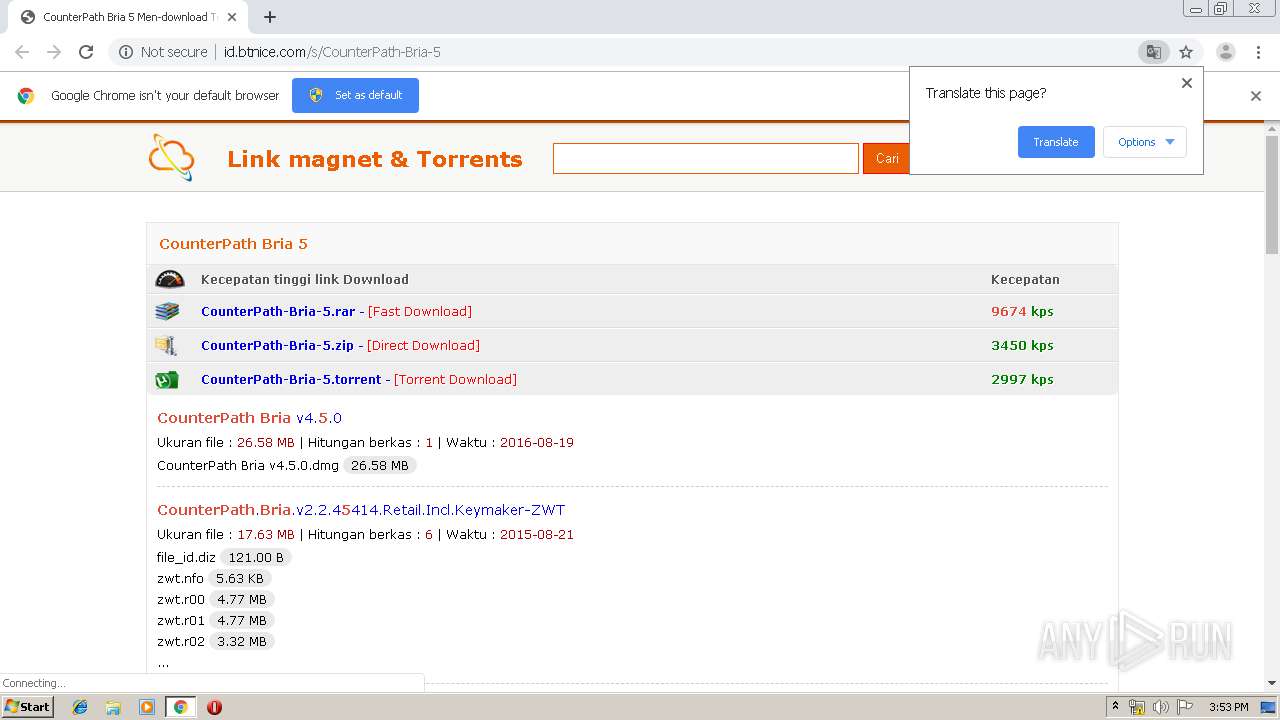Click the taskbar clock showing 3:53 PM
1280x720 pixels.
[1228, 707]
